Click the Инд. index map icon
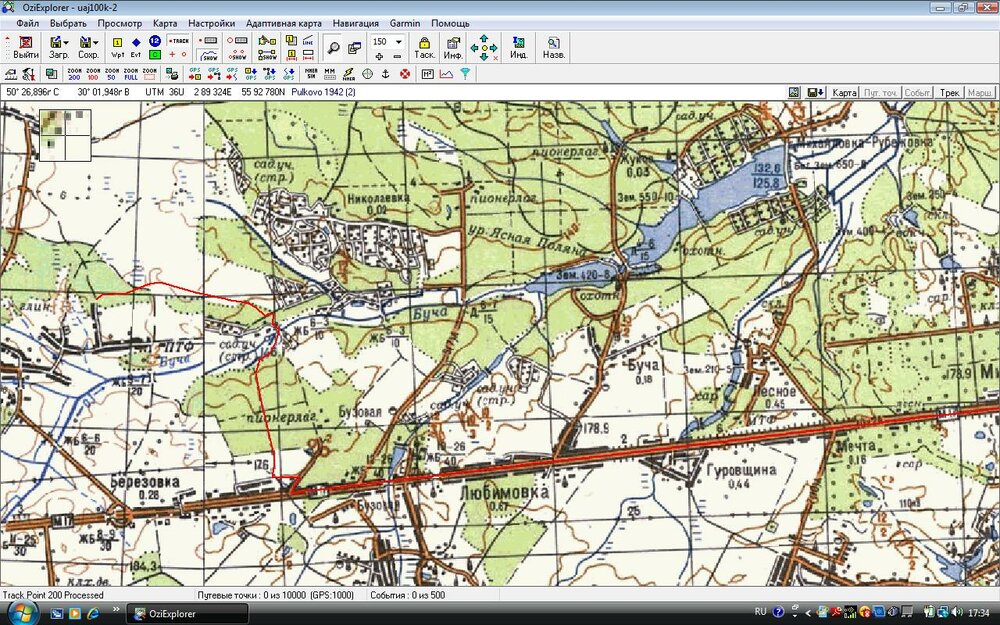This screenshot has height=625, width=1000. [x=519, y=47]
